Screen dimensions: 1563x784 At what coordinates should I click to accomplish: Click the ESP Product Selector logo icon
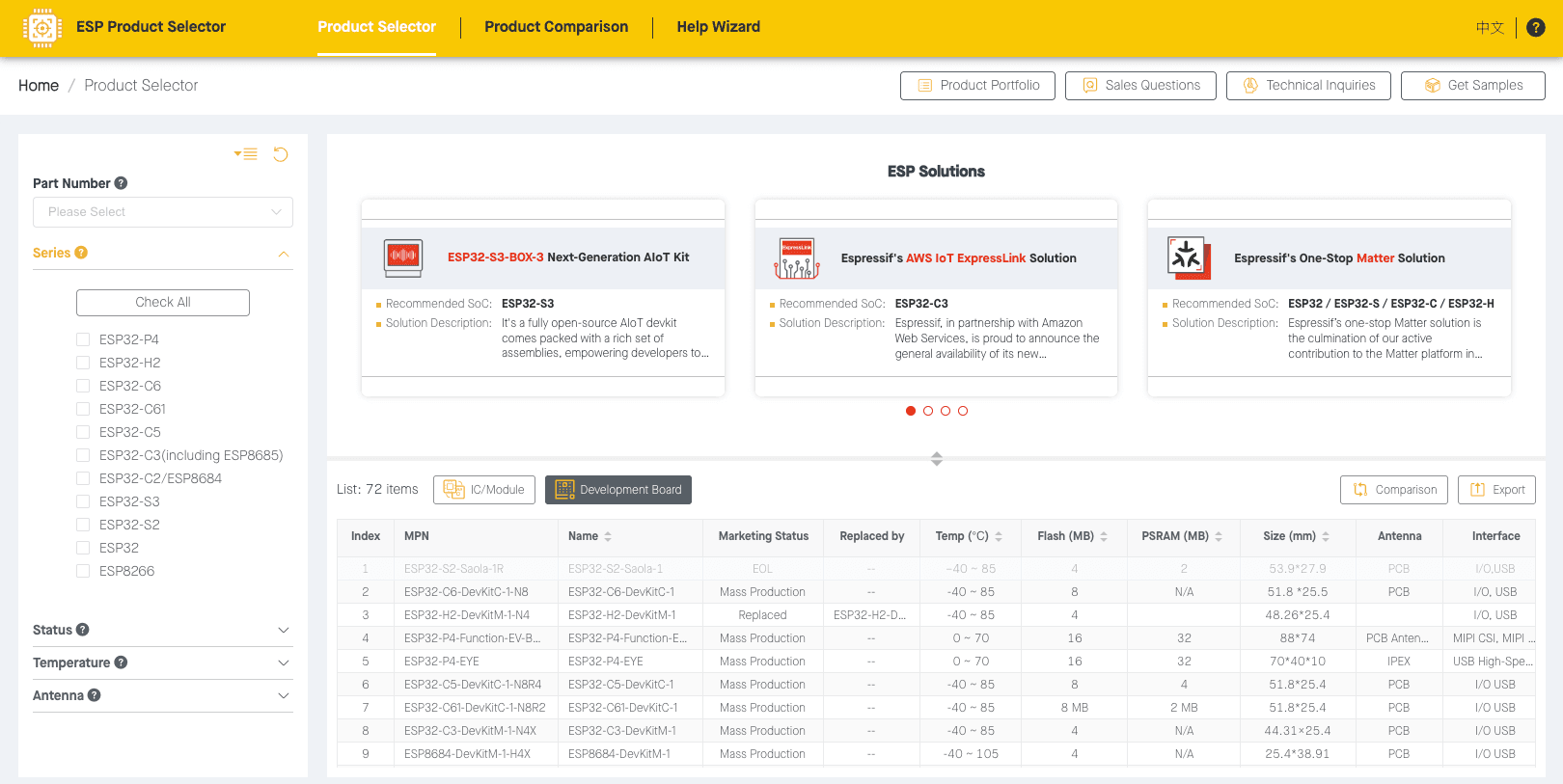41,28
